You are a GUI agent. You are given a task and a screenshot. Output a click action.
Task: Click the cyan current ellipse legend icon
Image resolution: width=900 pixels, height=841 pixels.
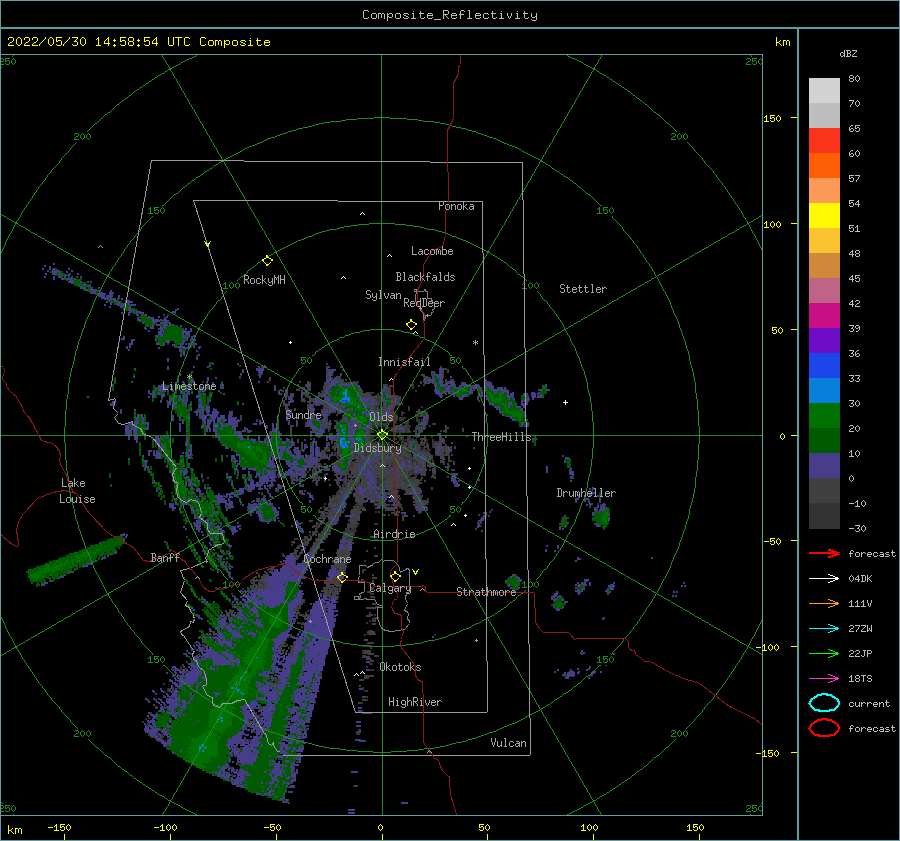pos(824,703)
